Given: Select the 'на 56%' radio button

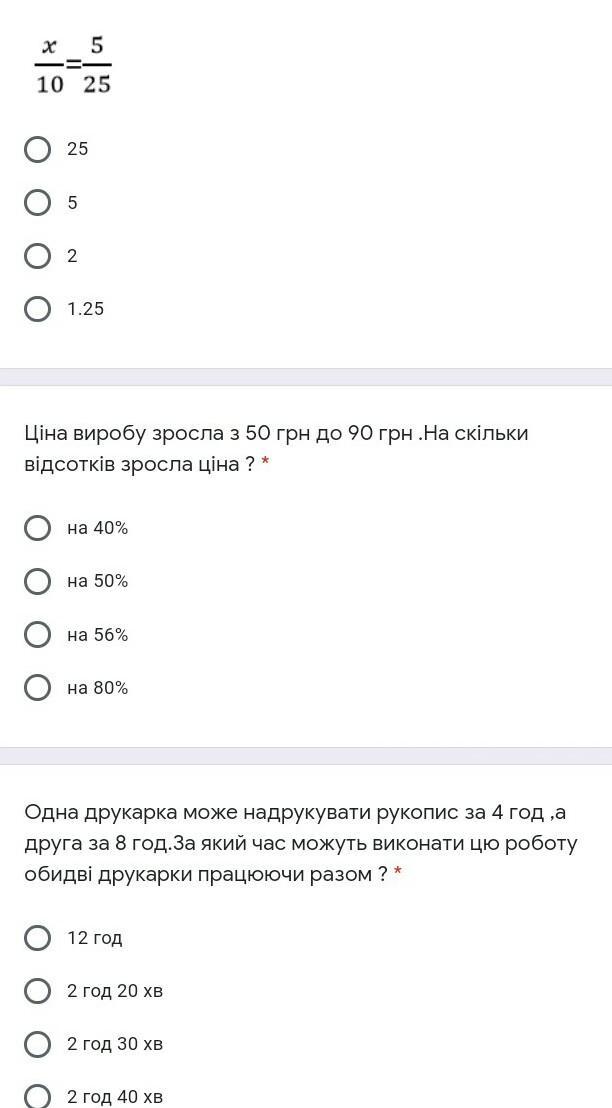Looking at the screenshot, I should click(x=37, y=635).
